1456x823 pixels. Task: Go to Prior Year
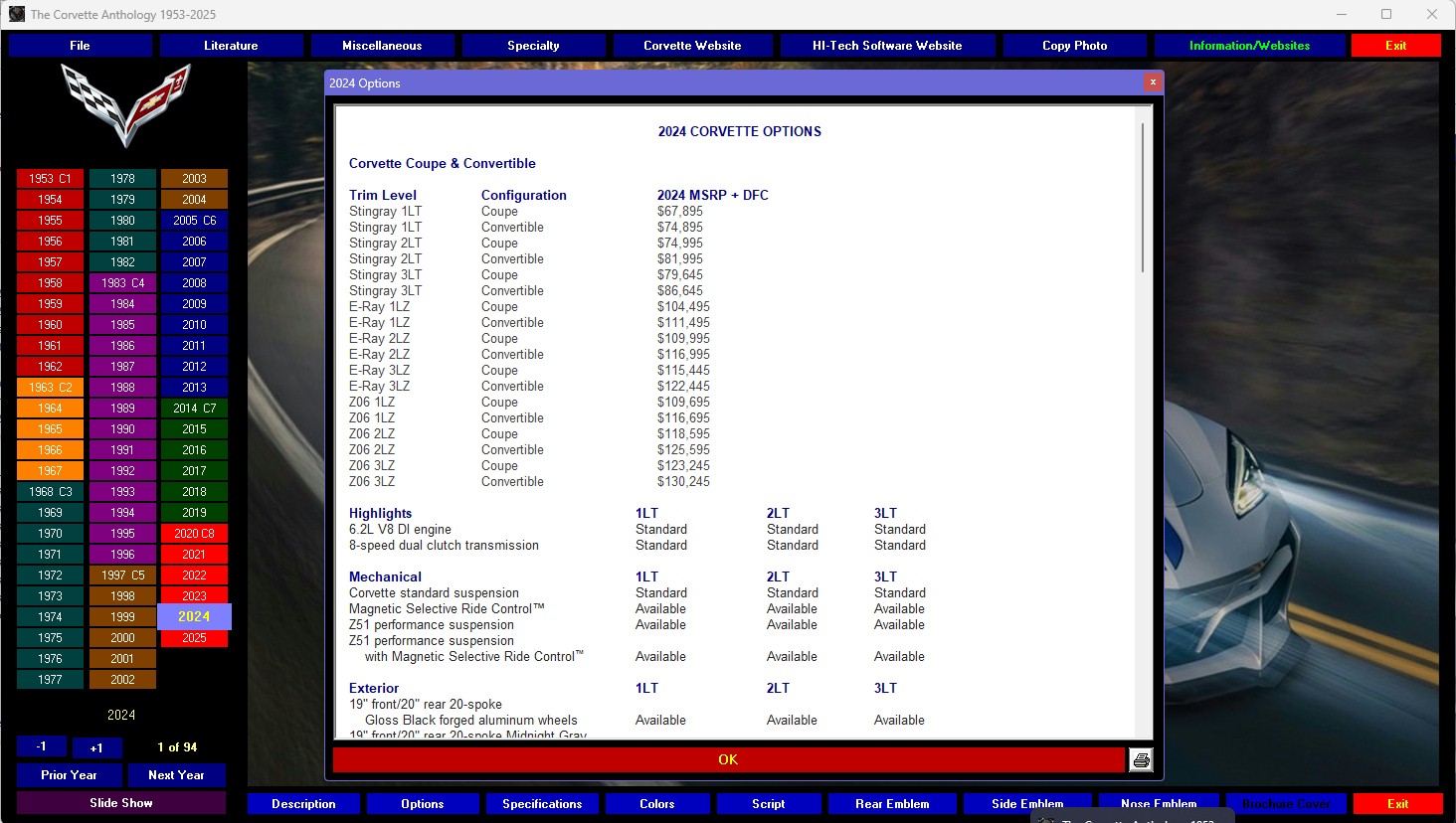(70, 775)
